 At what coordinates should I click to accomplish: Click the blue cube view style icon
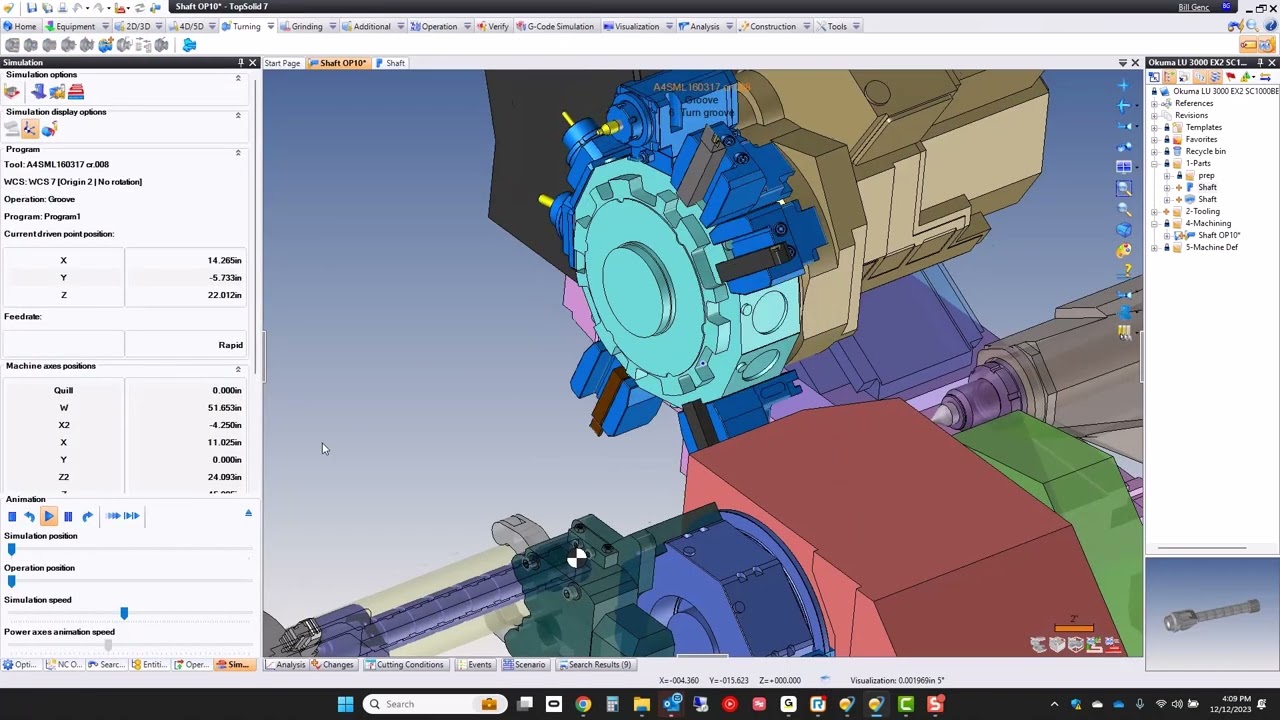click(1124, 230)
